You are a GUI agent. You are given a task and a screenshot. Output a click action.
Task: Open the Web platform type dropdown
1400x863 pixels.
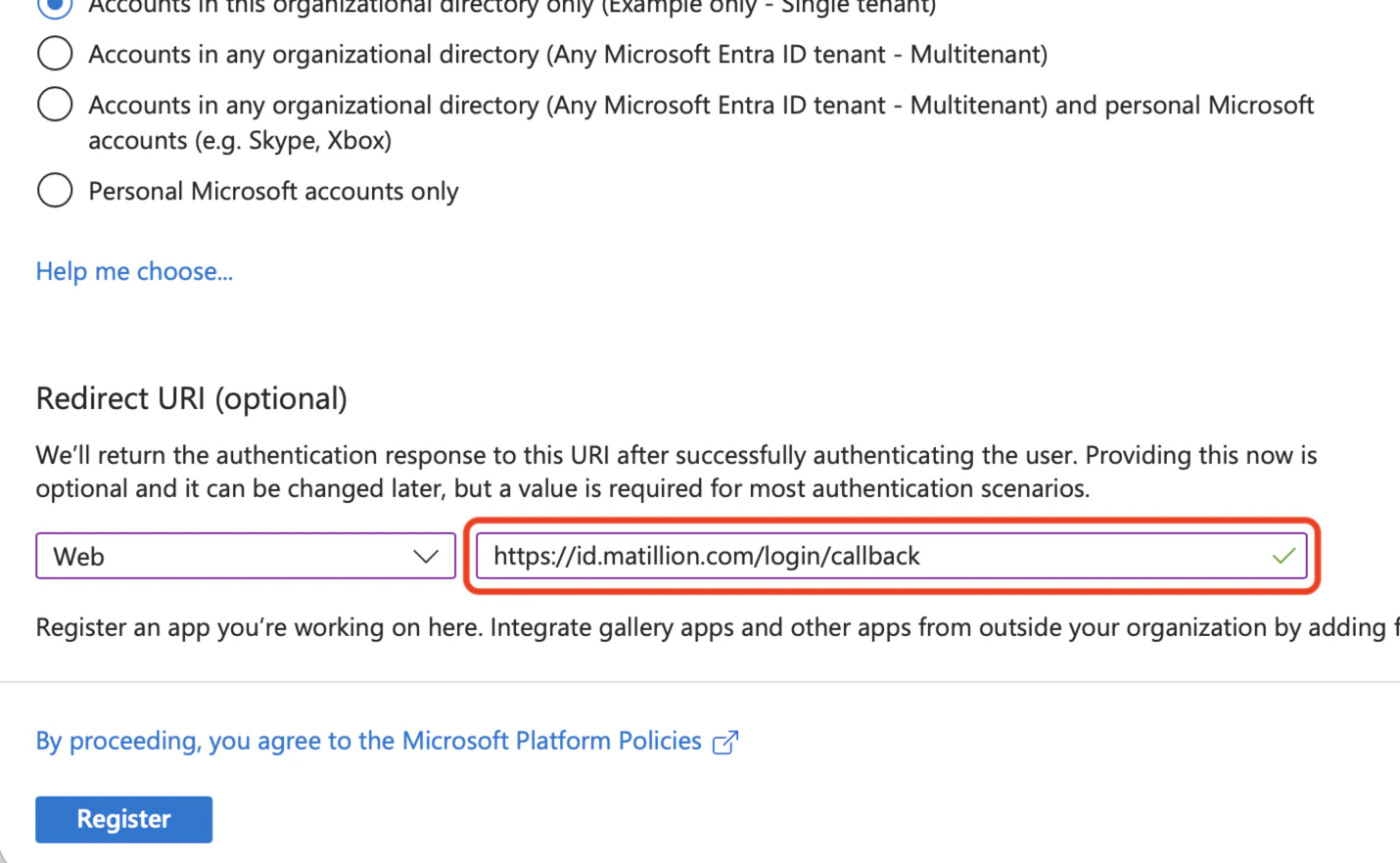(x=246, y=556)
